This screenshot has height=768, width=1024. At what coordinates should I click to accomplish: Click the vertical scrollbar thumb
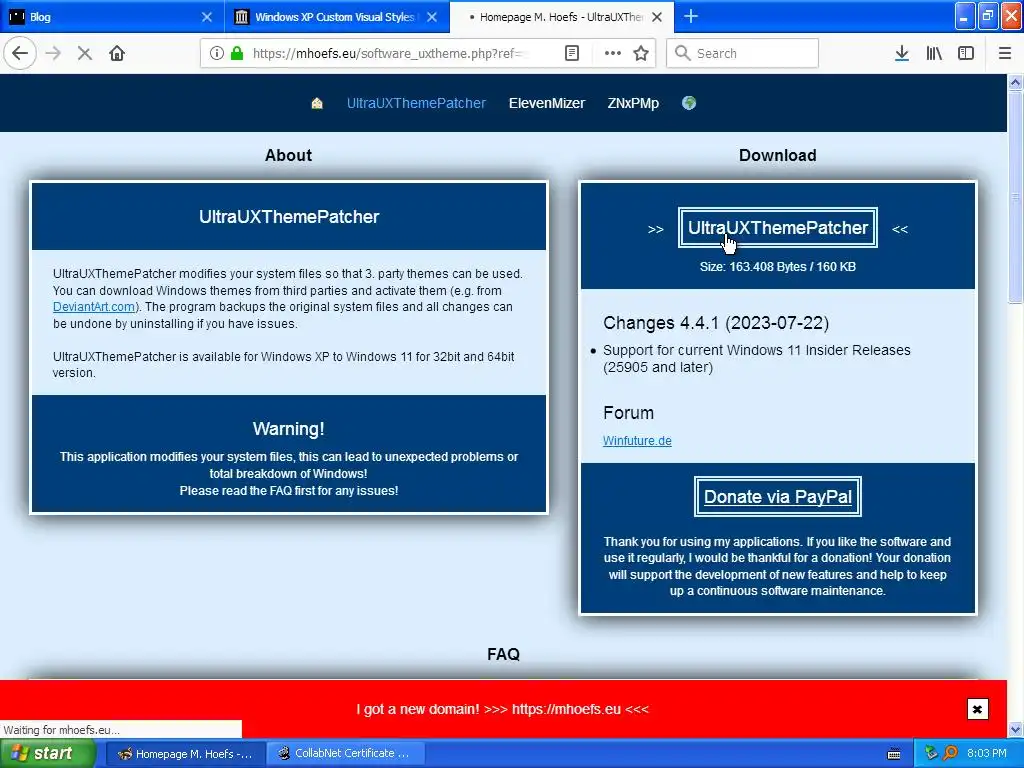click(x=1016, y=196)
